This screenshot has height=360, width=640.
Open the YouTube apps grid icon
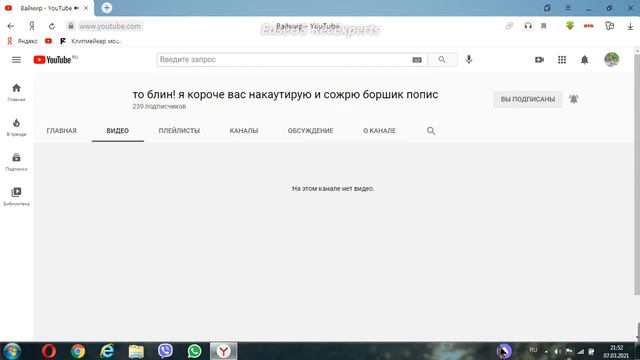coord(562,60)
